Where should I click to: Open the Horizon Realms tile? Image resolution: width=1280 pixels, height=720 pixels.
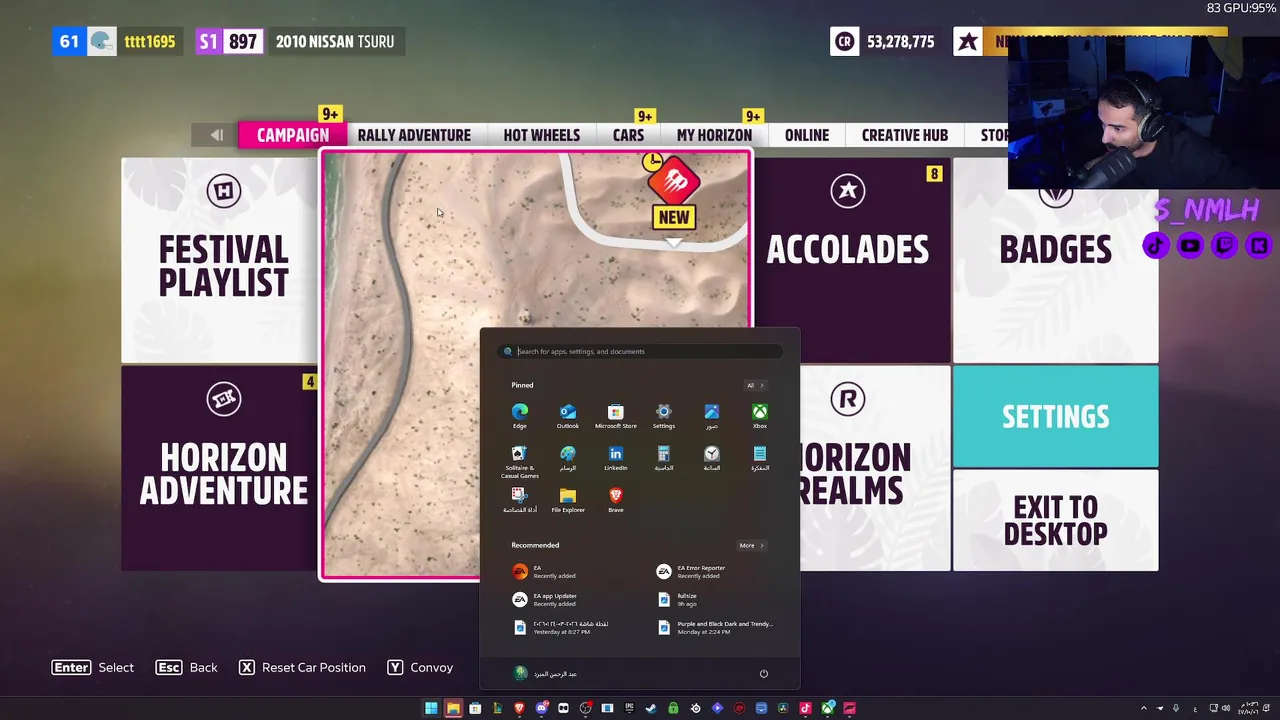tap(875, 468)
